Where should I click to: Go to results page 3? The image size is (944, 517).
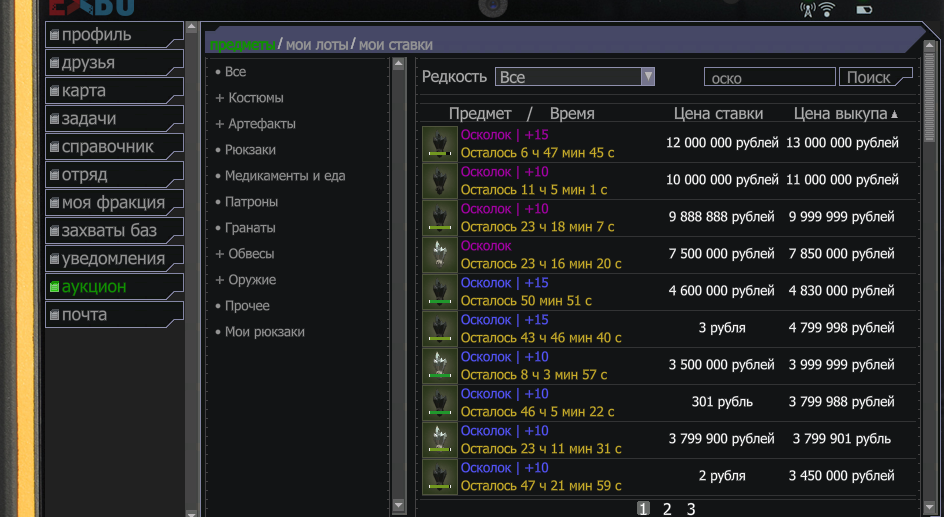tap(691, 509)
